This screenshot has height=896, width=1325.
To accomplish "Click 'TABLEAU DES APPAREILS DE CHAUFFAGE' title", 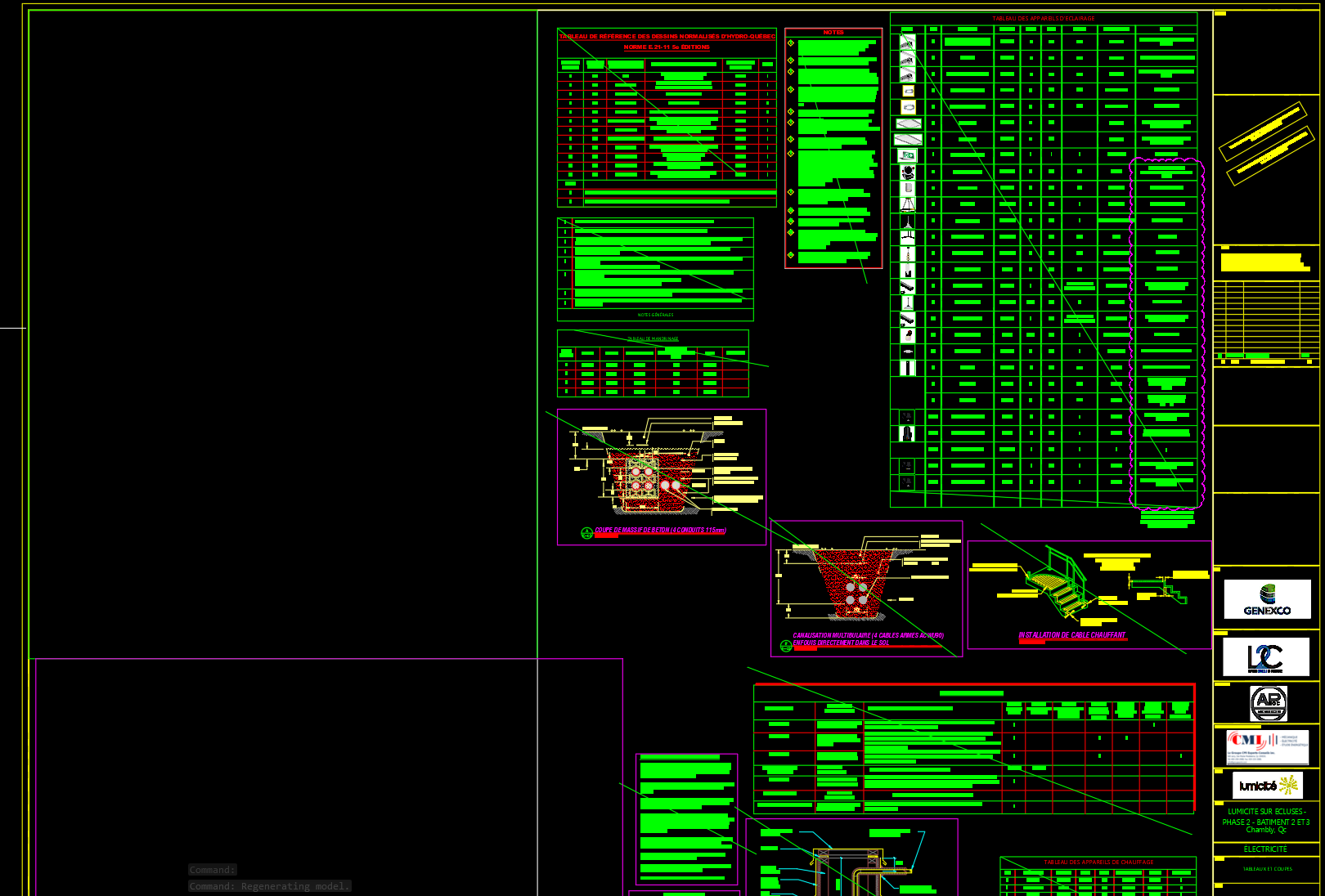I will coord(1098,862).
